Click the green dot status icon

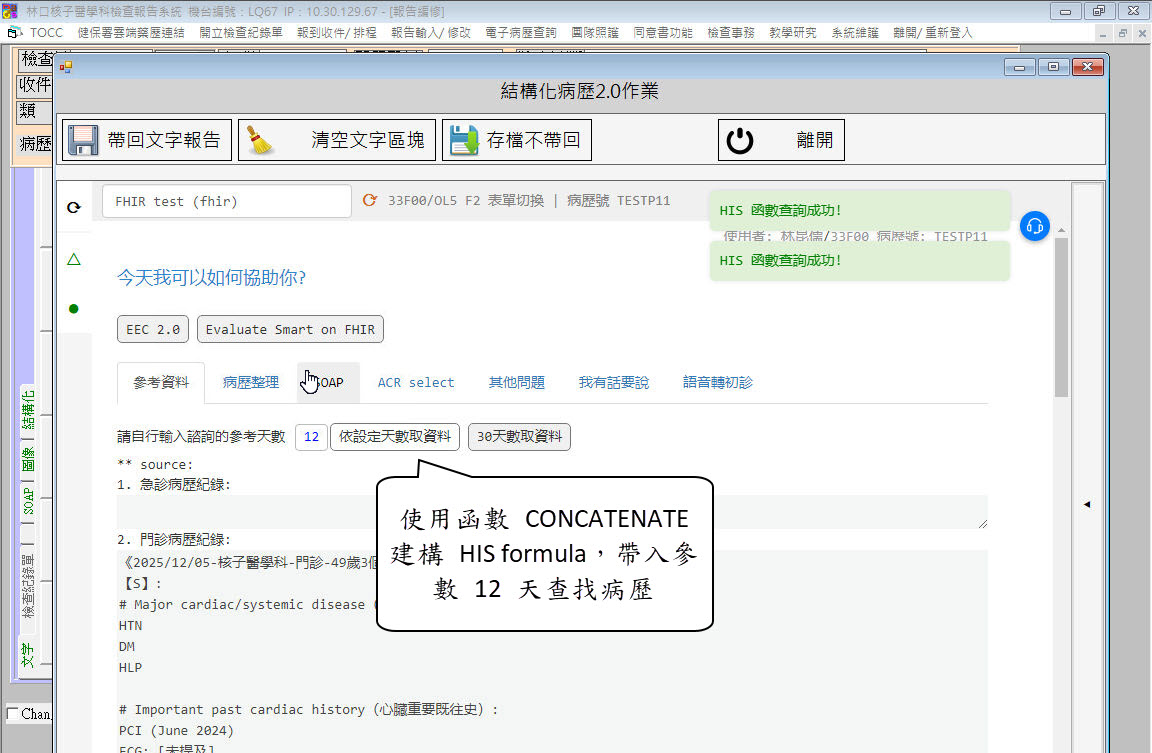click(x=73, y=308)
